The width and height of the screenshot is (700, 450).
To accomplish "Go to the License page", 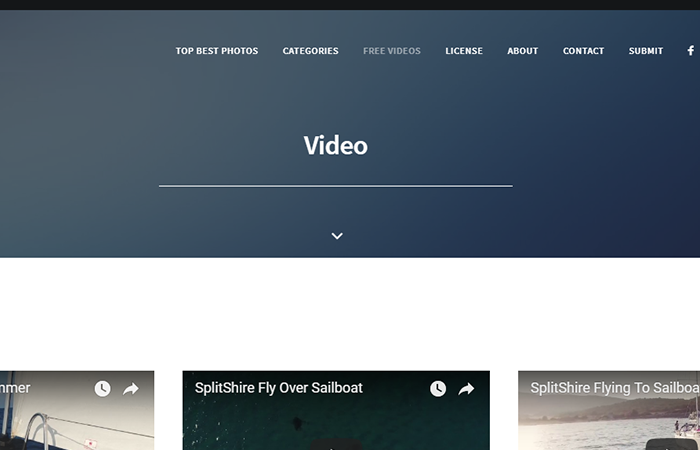I will click(464, 51).
